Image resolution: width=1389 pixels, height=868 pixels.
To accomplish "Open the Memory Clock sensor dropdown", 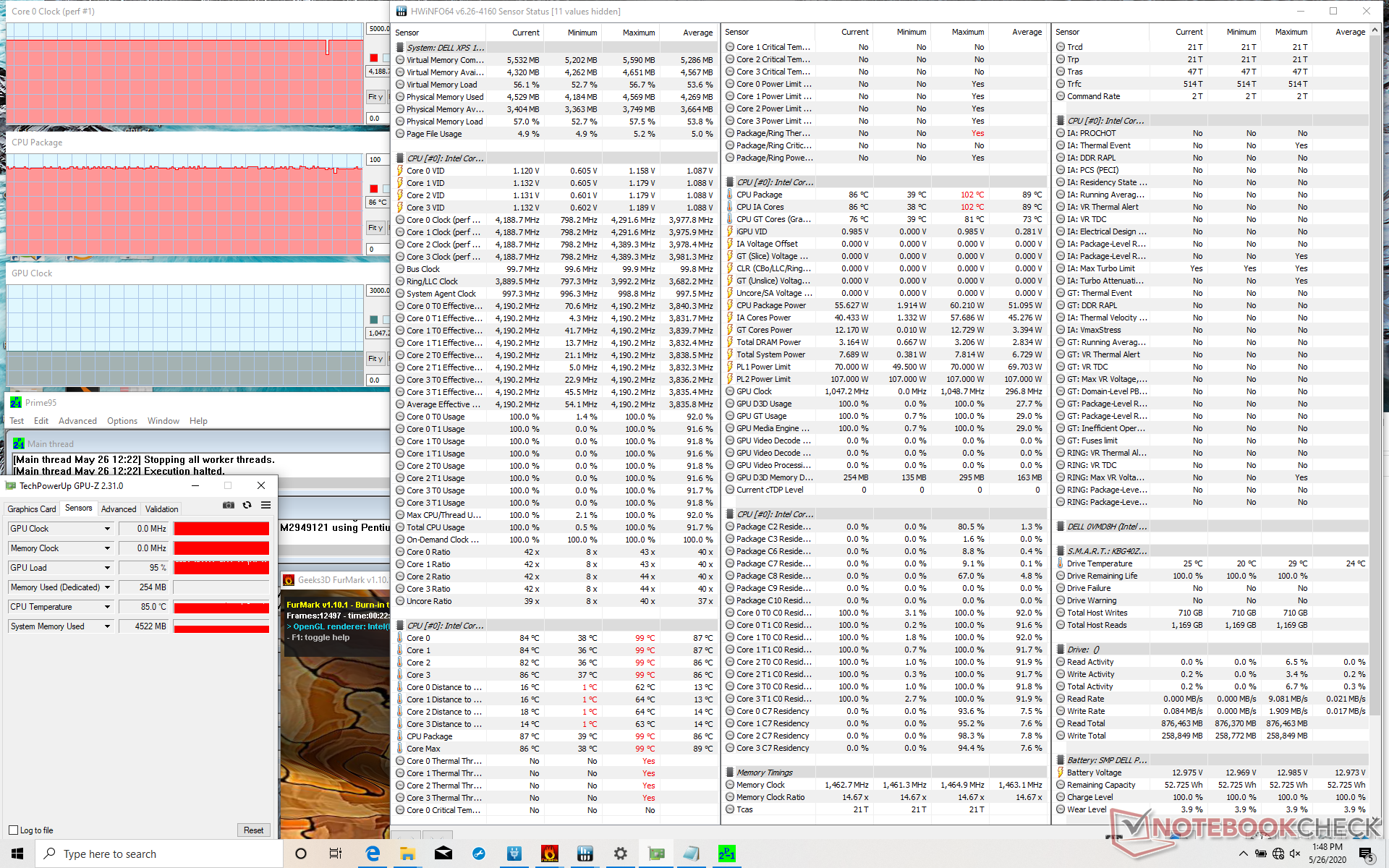I will (x=107, y=548).
